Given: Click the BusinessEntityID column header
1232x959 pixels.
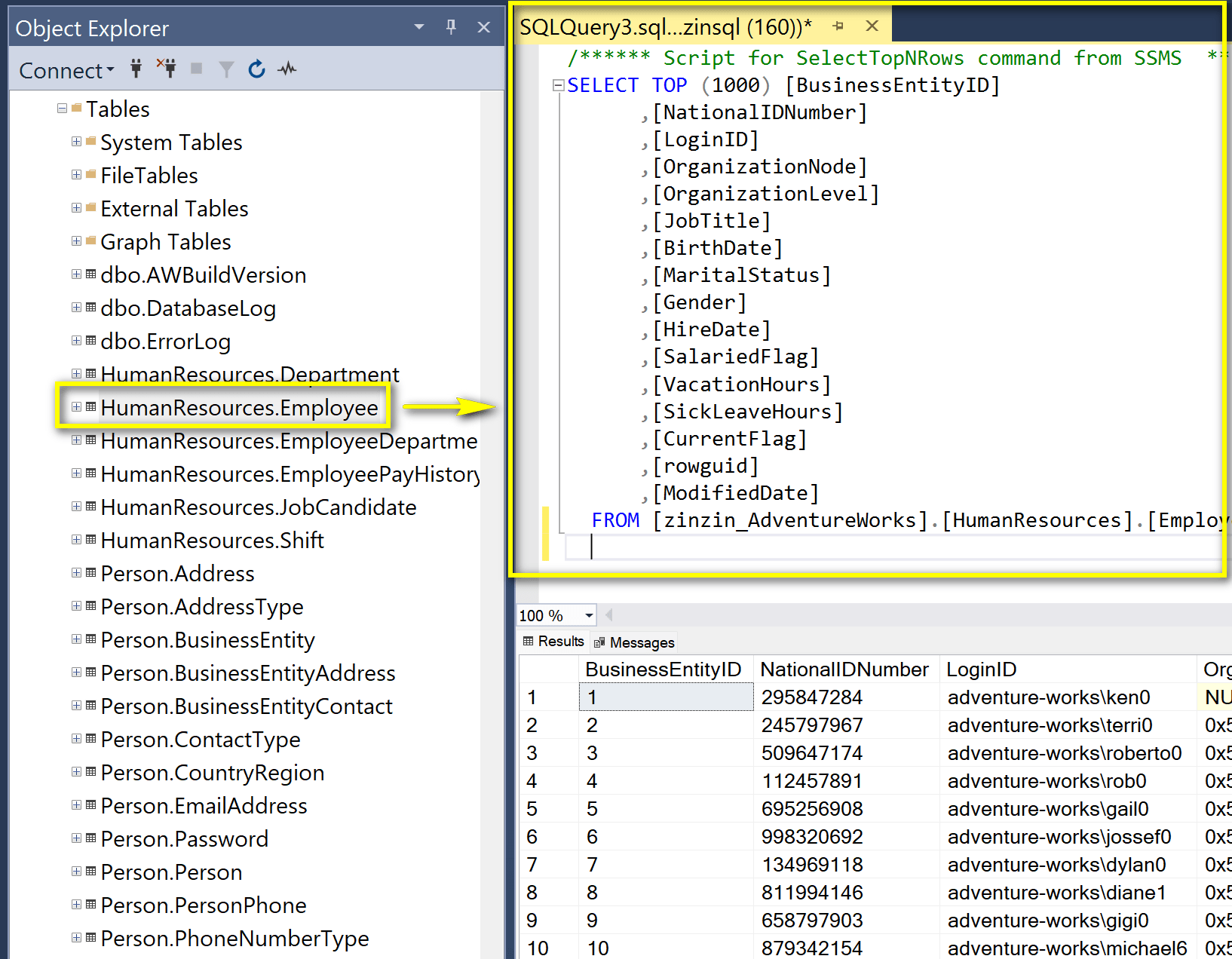Looking at the screenshot, I should coord(666,669).
